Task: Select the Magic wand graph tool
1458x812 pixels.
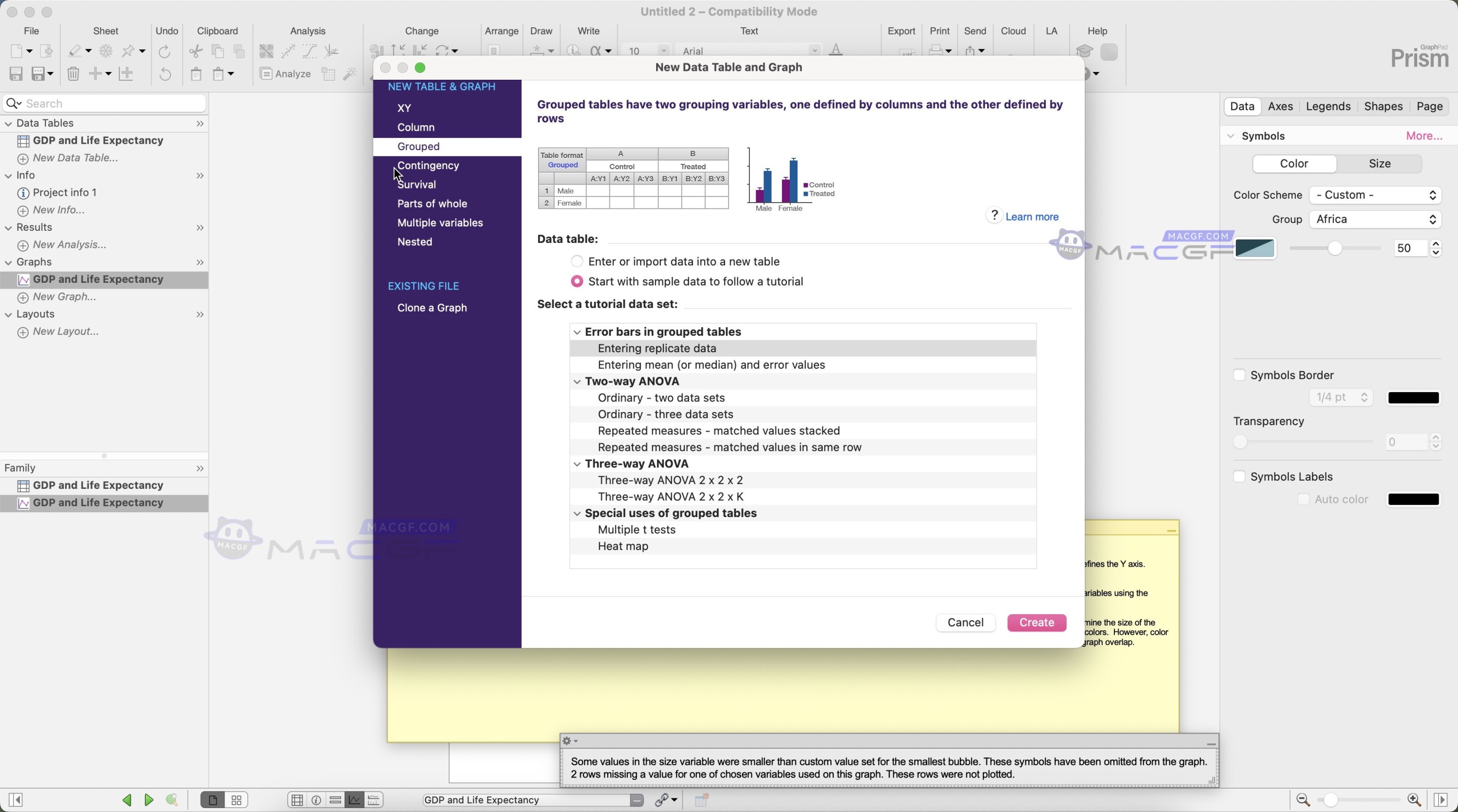Action: pos(350,74)
